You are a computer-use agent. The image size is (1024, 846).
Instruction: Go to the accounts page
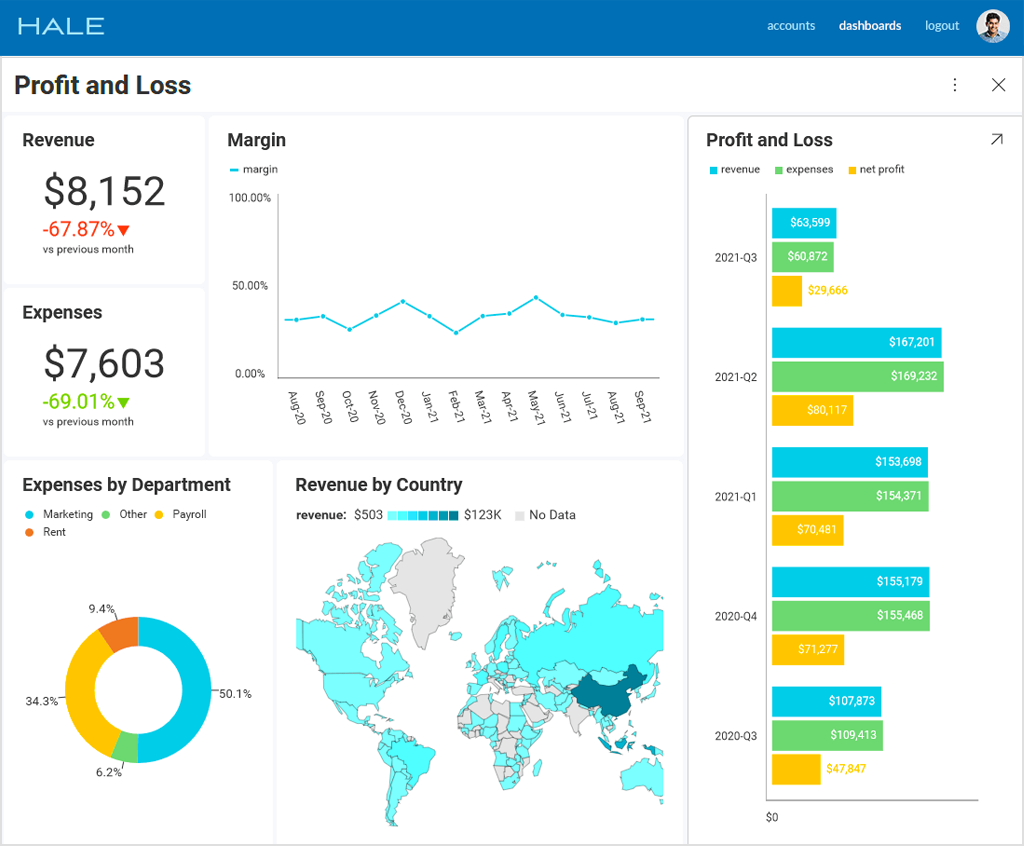791,26
